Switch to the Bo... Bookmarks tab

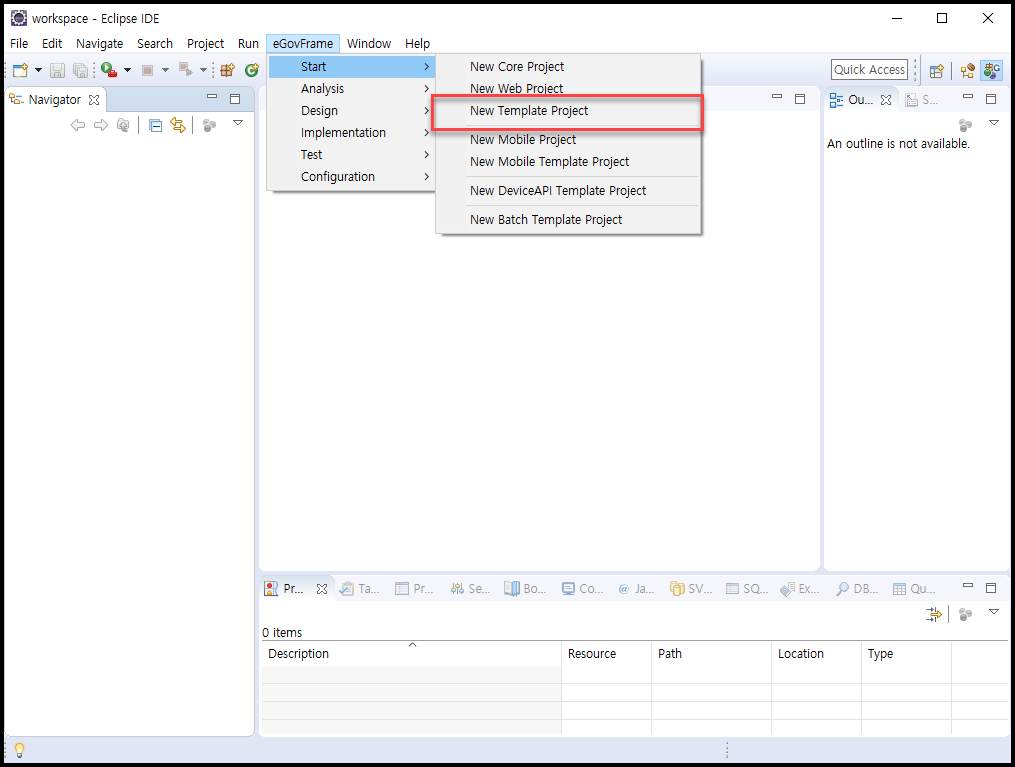point(526,588)
